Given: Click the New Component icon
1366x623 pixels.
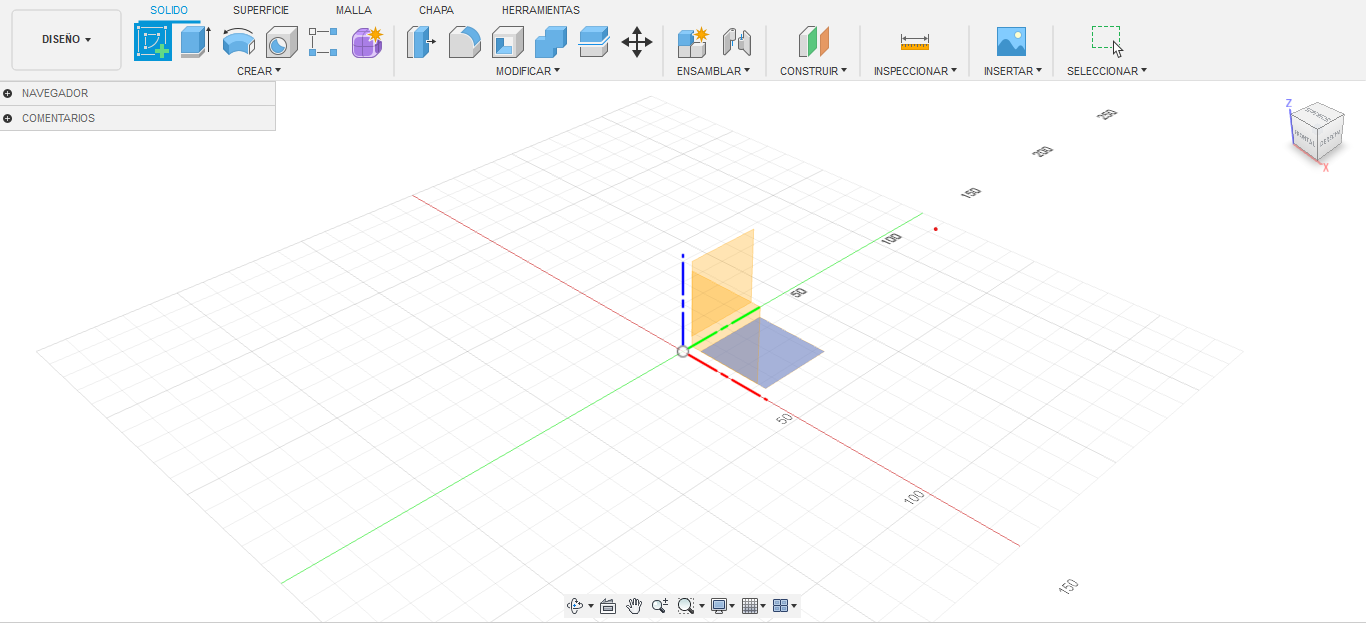Looking at the screenshot, I should coord(692,42).
